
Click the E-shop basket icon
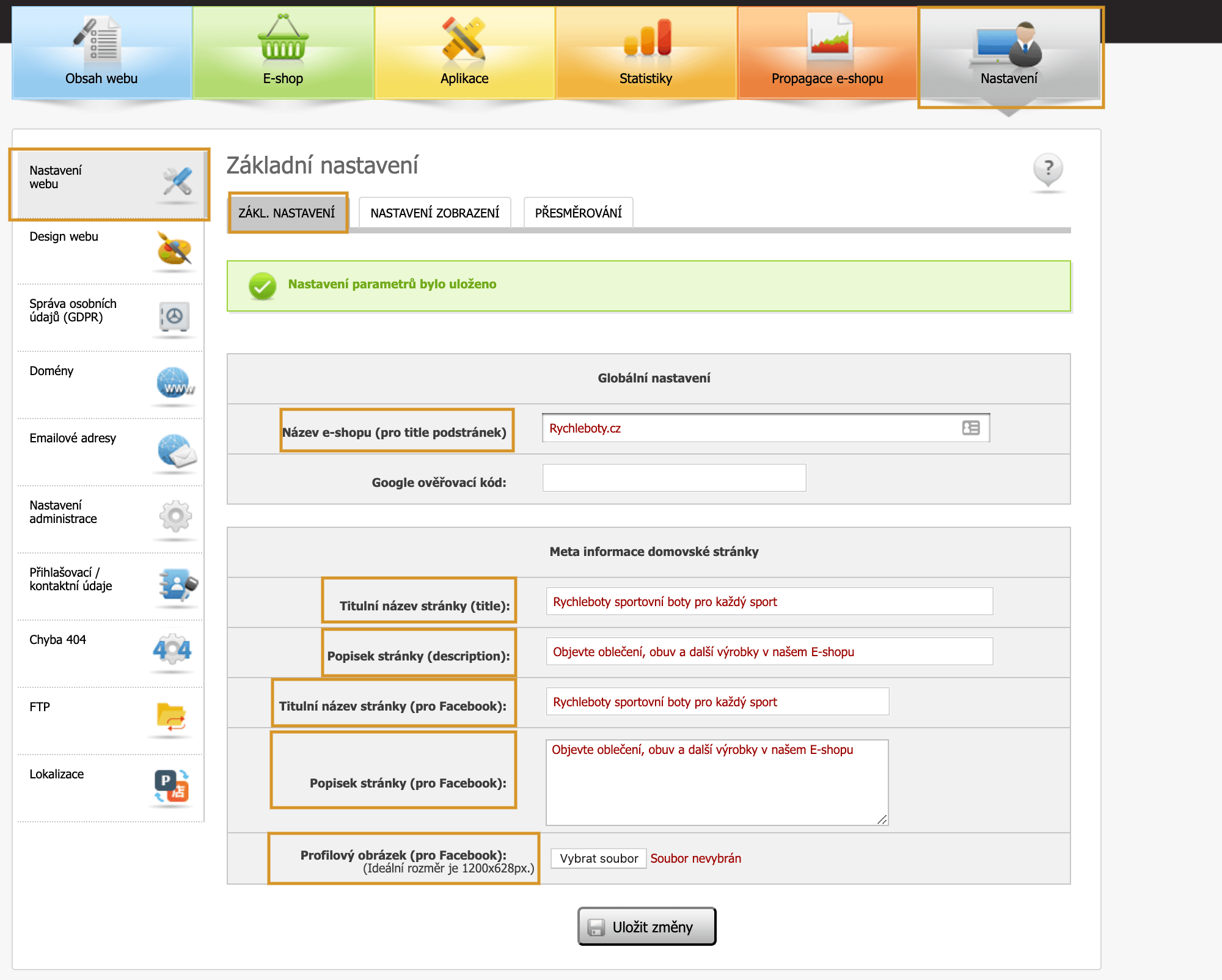pyautogui.click(x=282, y=38)
